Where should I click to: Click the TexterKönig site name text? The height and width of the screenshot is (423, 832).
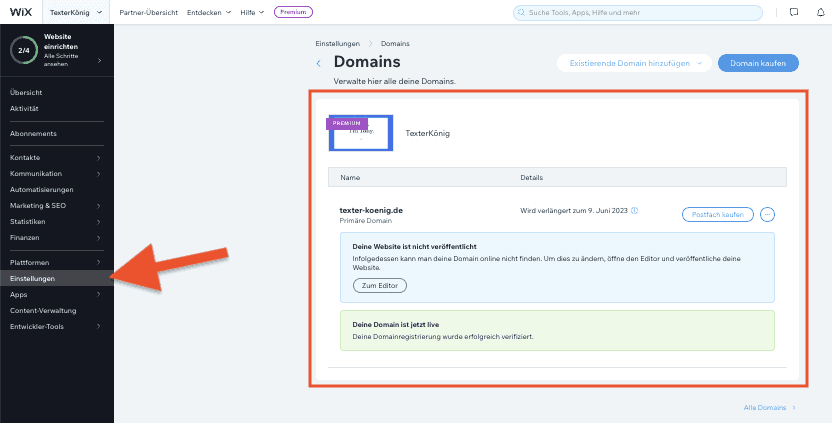tap(428, 134)
